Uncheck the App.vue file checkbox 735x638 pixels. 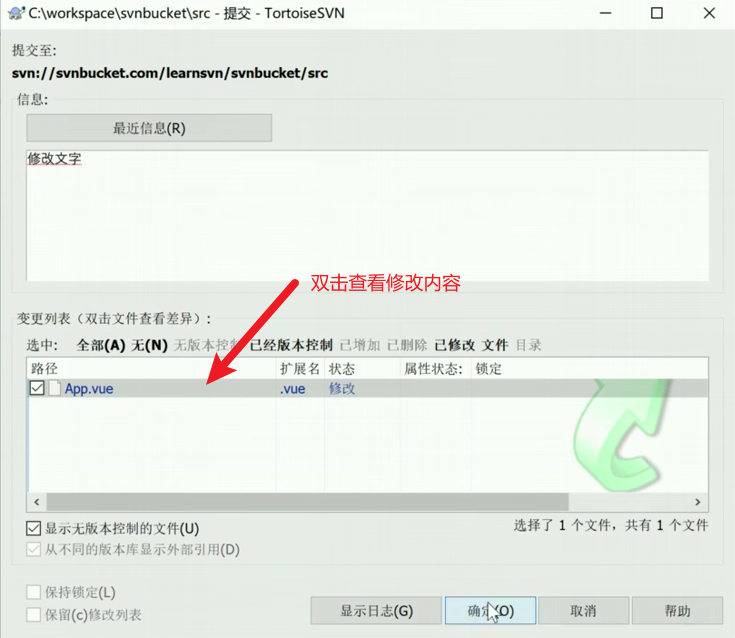[37, 388]
